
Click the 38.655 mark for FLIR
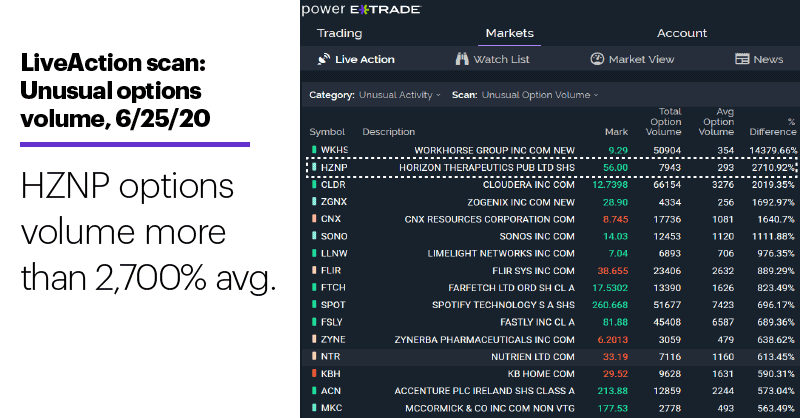click(613, 271)
